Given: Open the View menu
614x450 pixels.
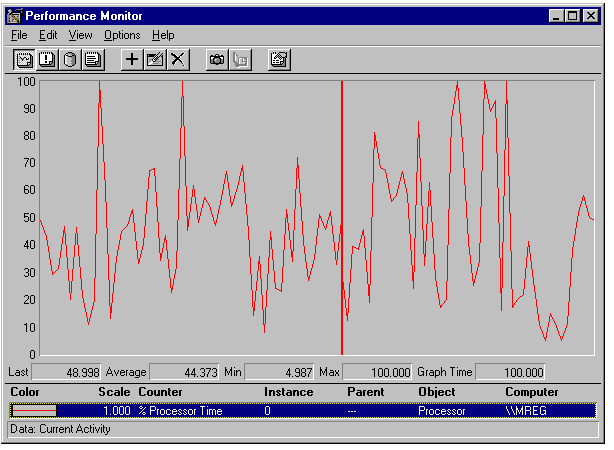Looking at the screenshot, I should [x=80, y=35].
